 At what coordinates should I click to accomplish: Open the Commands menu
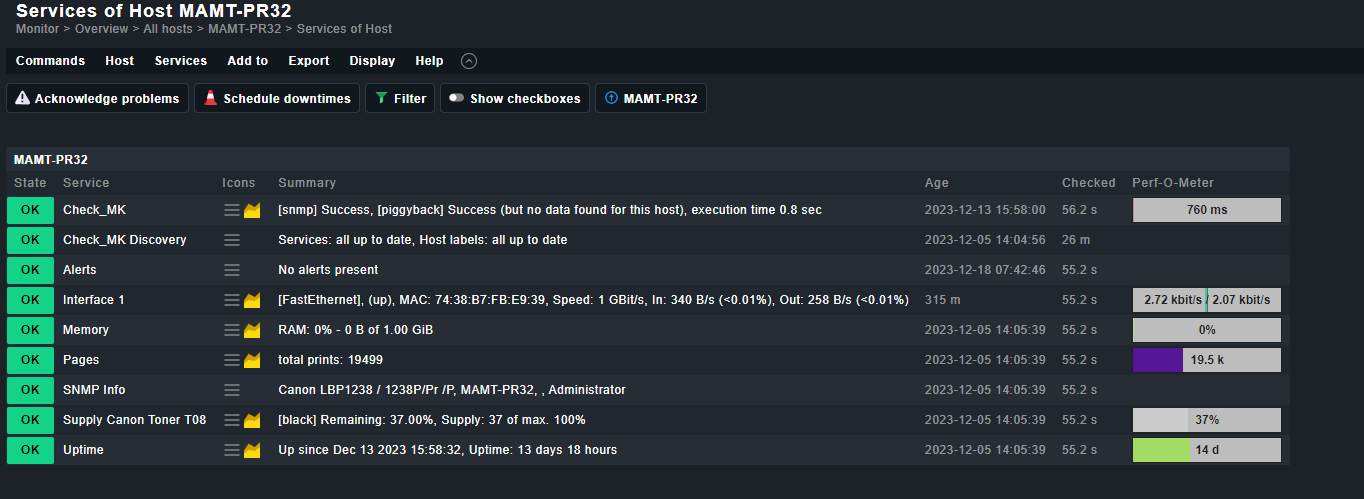[50, 61]
